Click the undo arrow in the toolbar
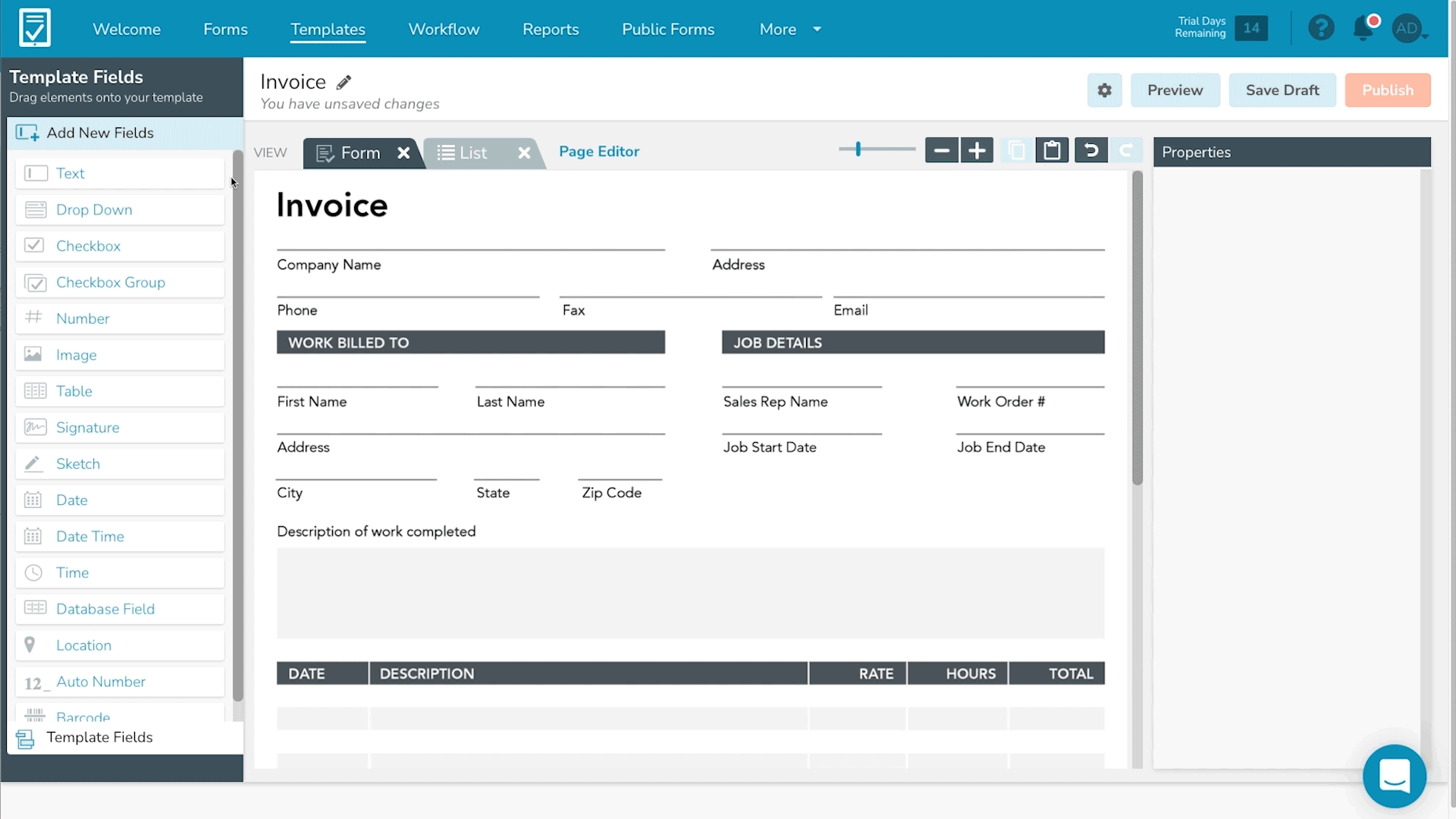This screenshot has width=1456, height=819. click(x=1090, y=151)
